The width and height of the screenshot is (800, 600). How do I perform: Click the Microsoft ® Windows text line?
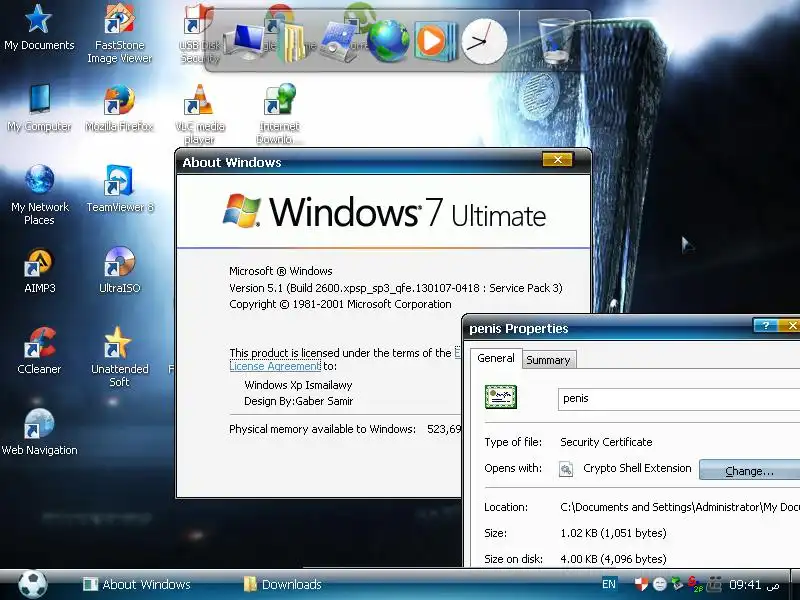click(x=281, y=271)
